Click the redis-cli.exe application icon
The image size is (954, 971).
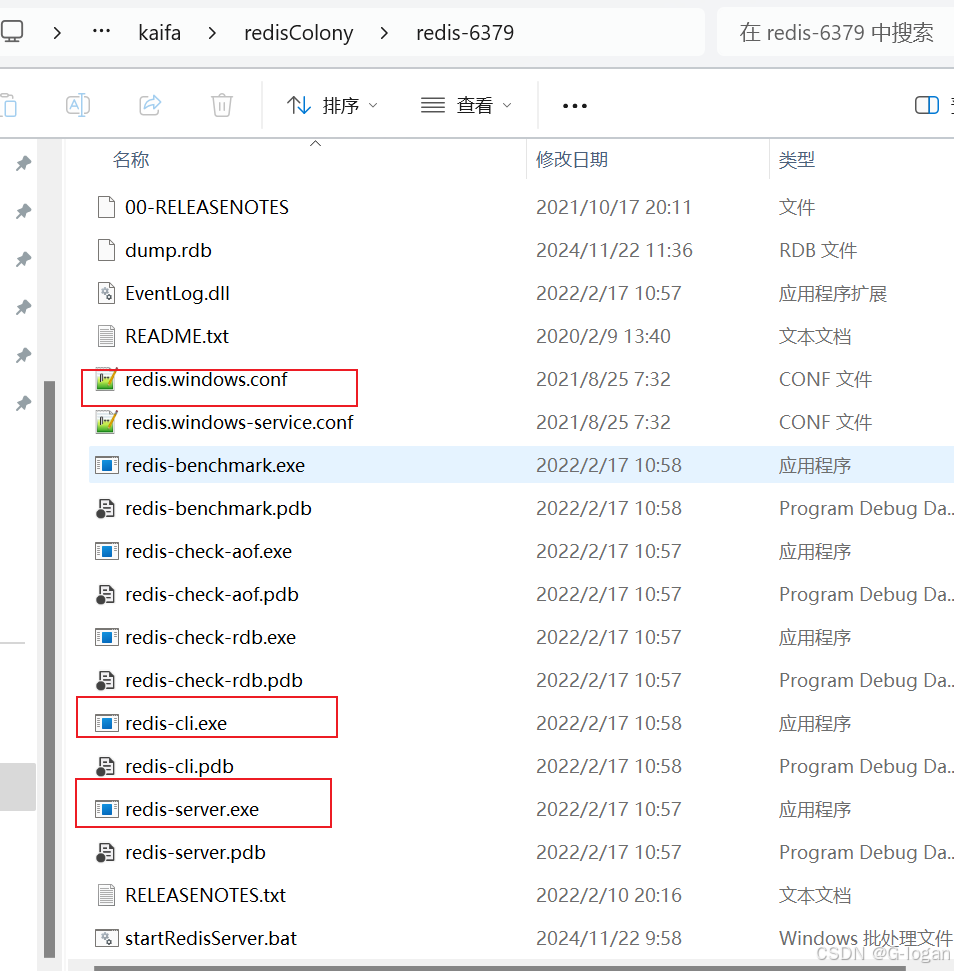tap(106, 723)
